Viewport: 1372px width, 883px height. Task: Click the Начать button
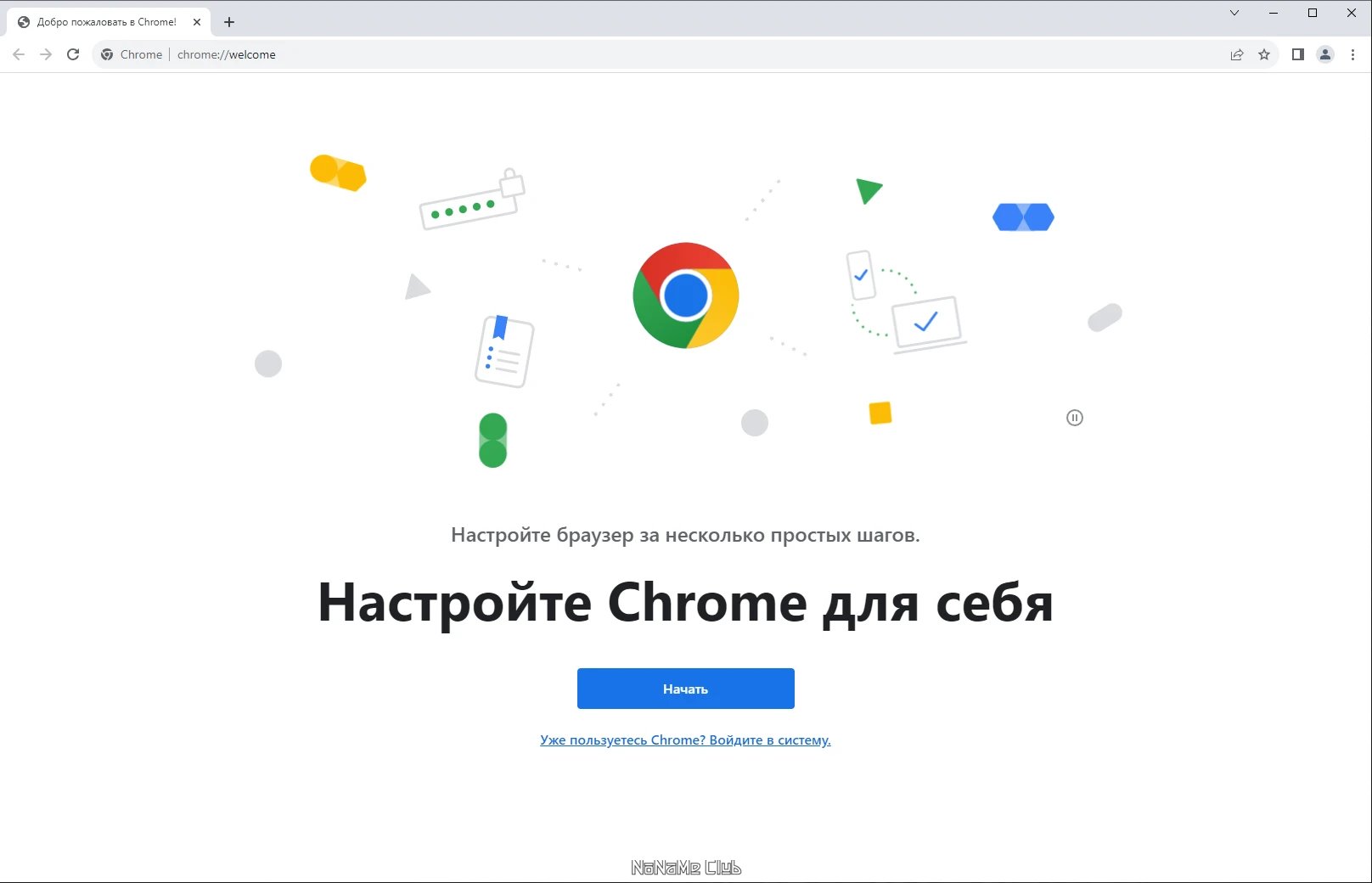coord(686,689)
